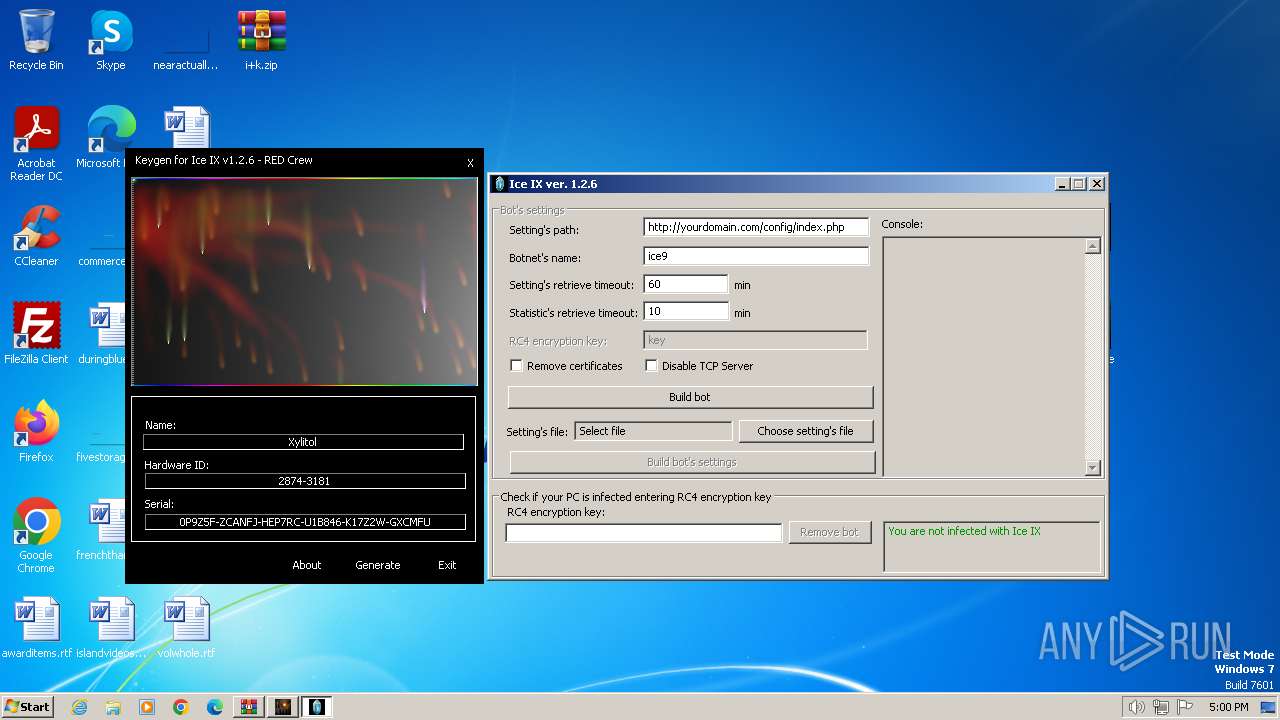Click the Start button

[x=27, y=707]
